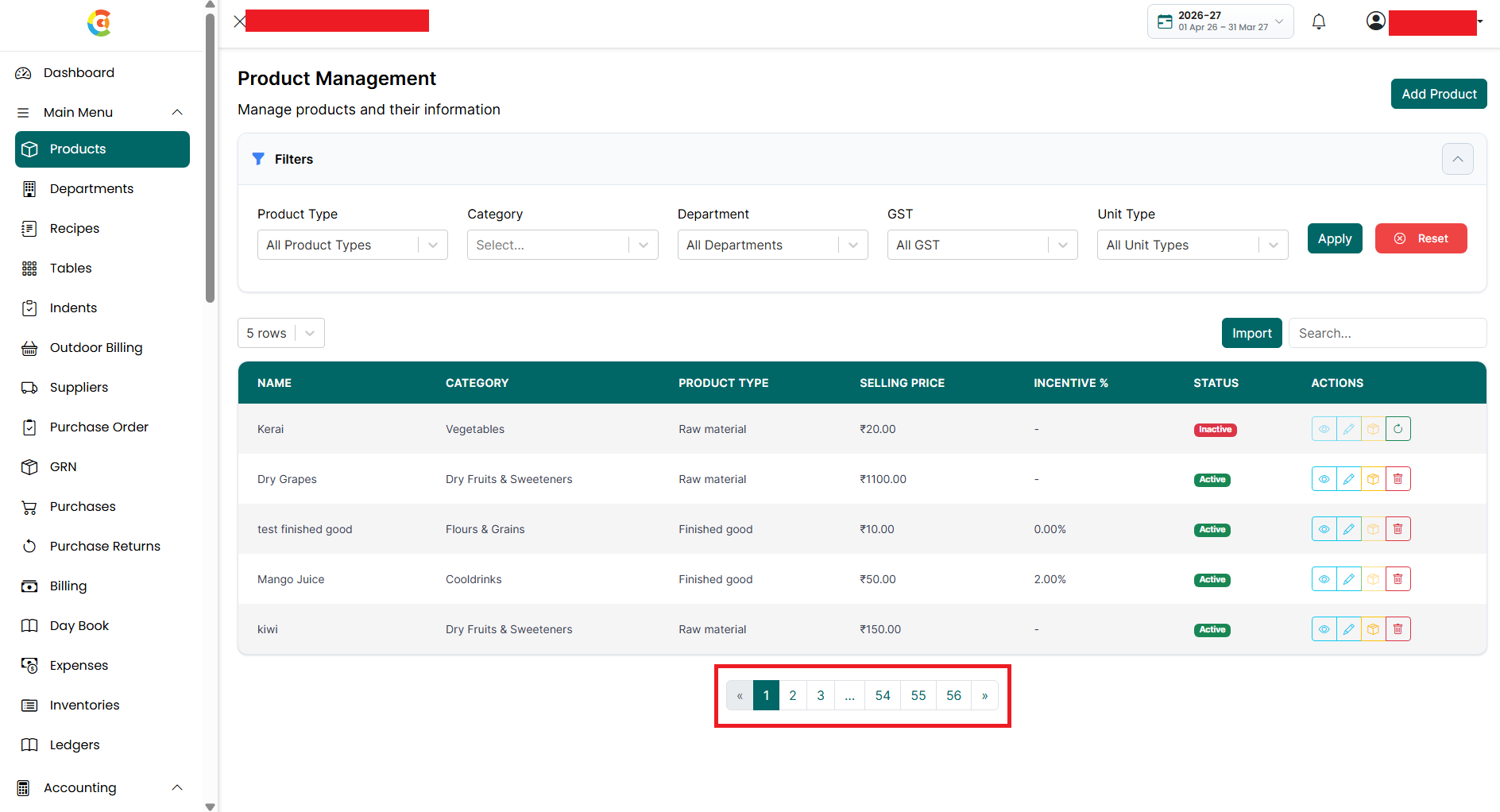Open the Department filter dropdown
1500x812 pixels.
click(772, 245)
